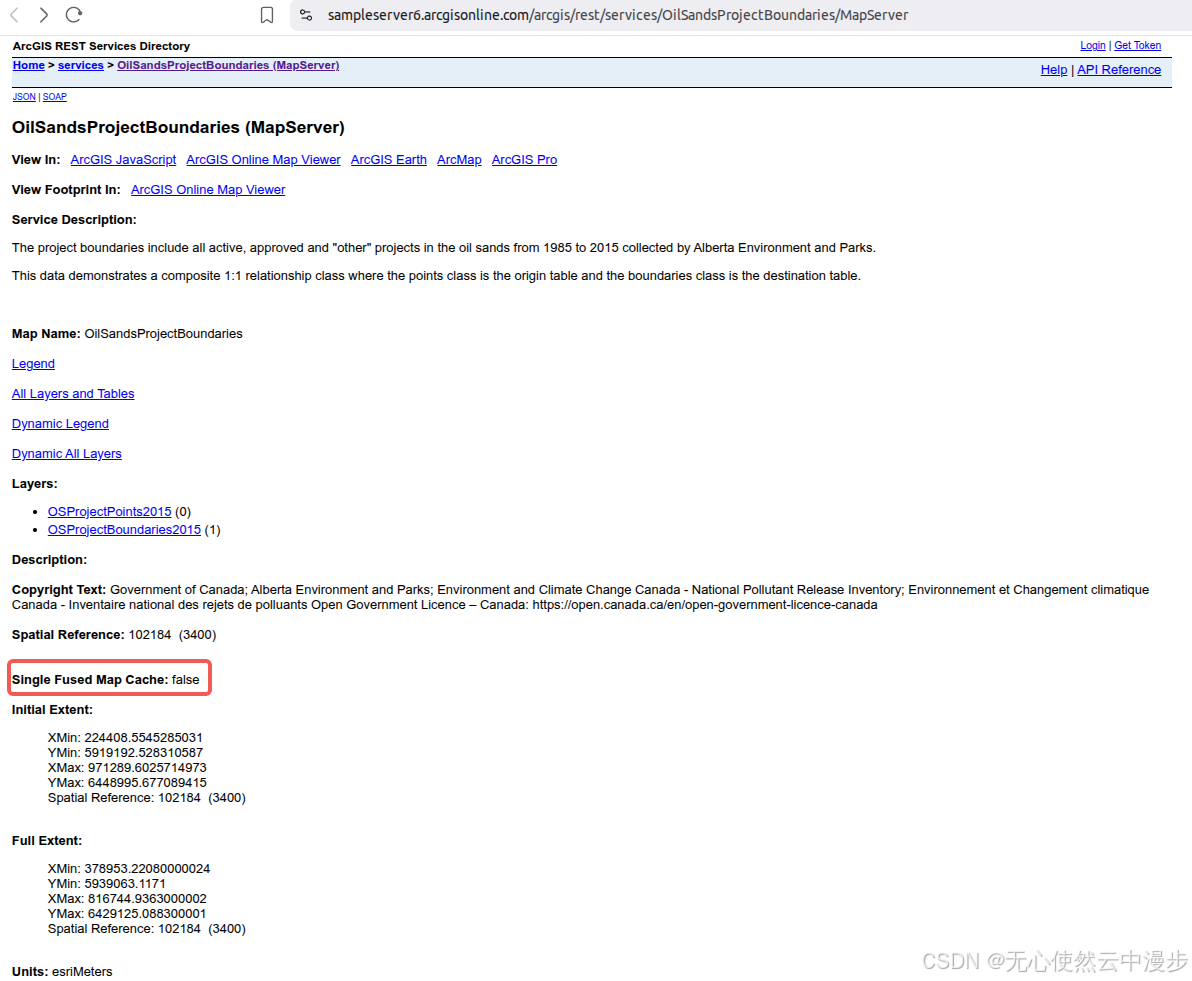Open View In ArcGIS Online Map Viewer
This screenshot has height=981, width=1192.
point(263,160)
